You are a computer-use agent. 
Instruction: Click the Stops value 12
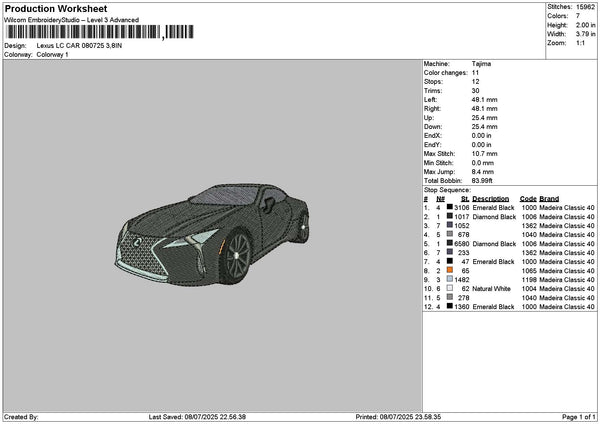click(x=475, y=82)
